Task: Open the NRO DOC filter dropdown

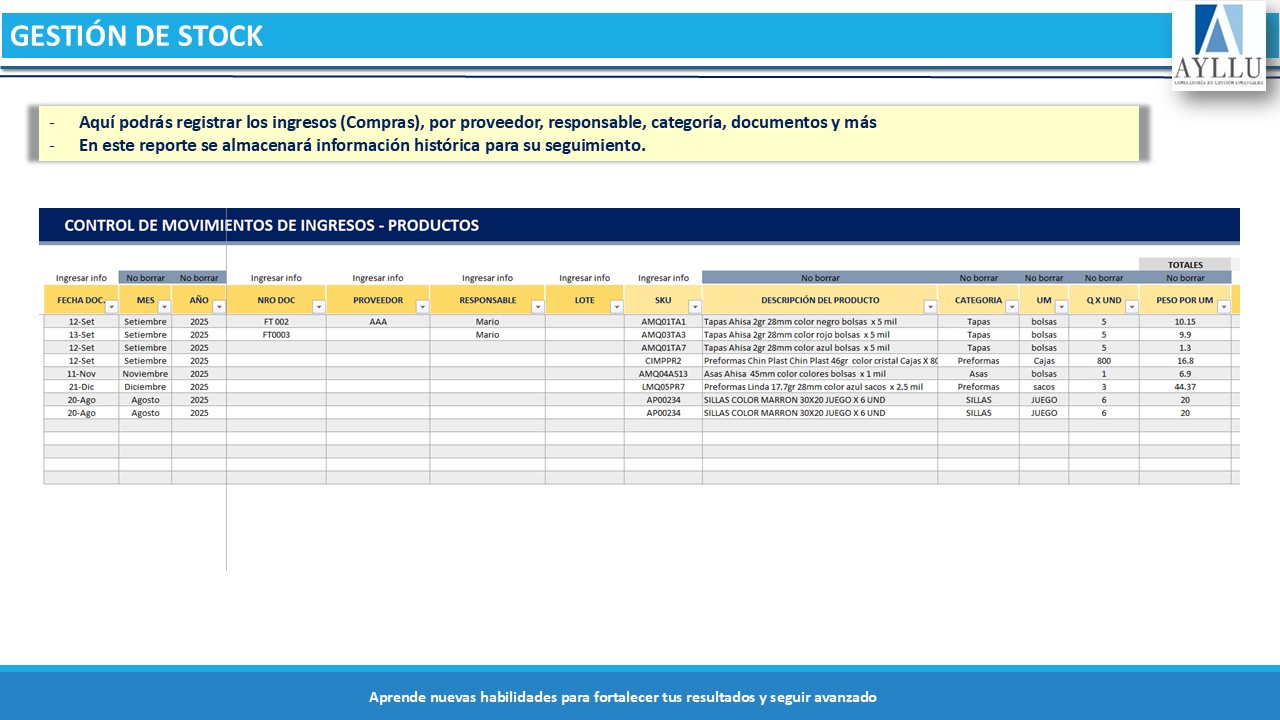Action: (x=318, y=307)
